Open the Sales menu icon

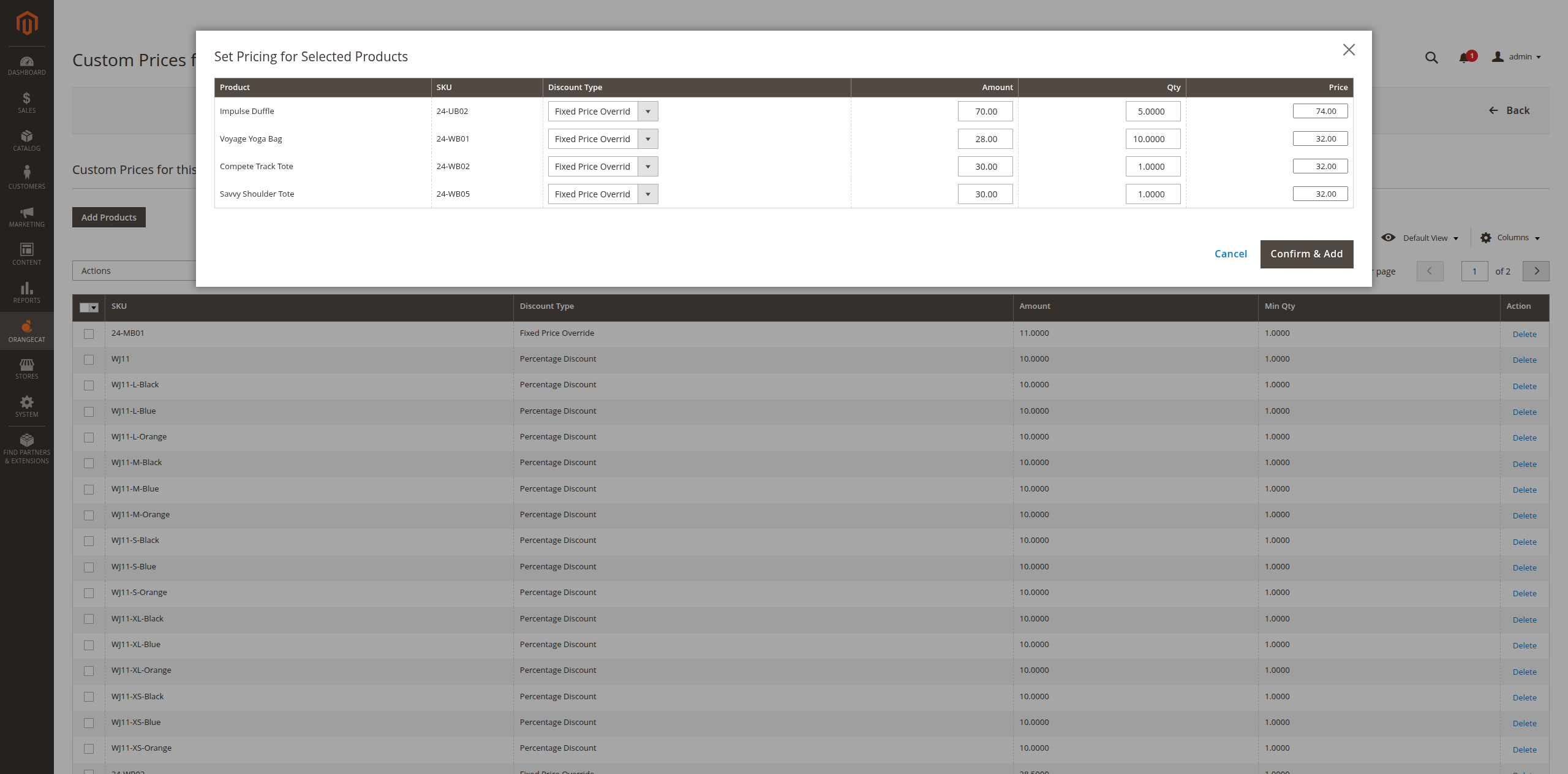[x=26, y=102]
